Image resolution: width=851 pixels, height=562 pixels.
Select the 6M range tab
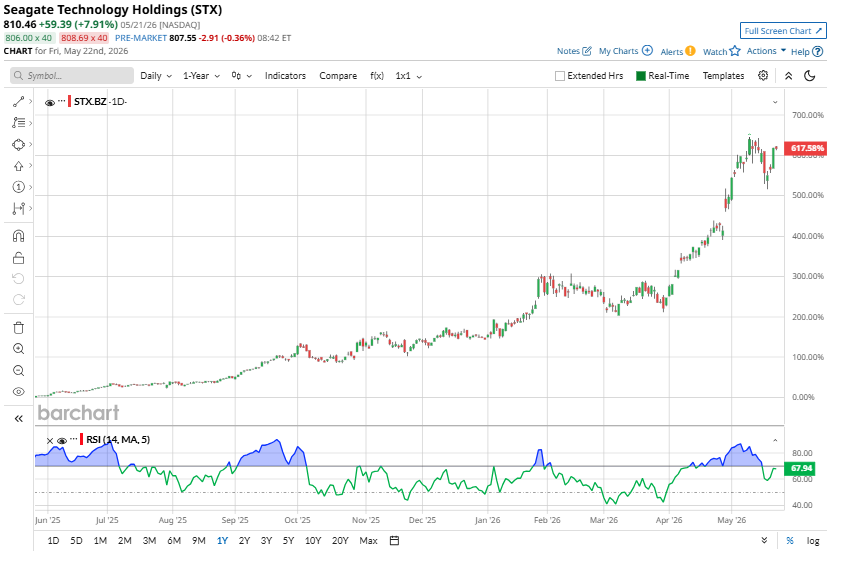coord(174,540)
